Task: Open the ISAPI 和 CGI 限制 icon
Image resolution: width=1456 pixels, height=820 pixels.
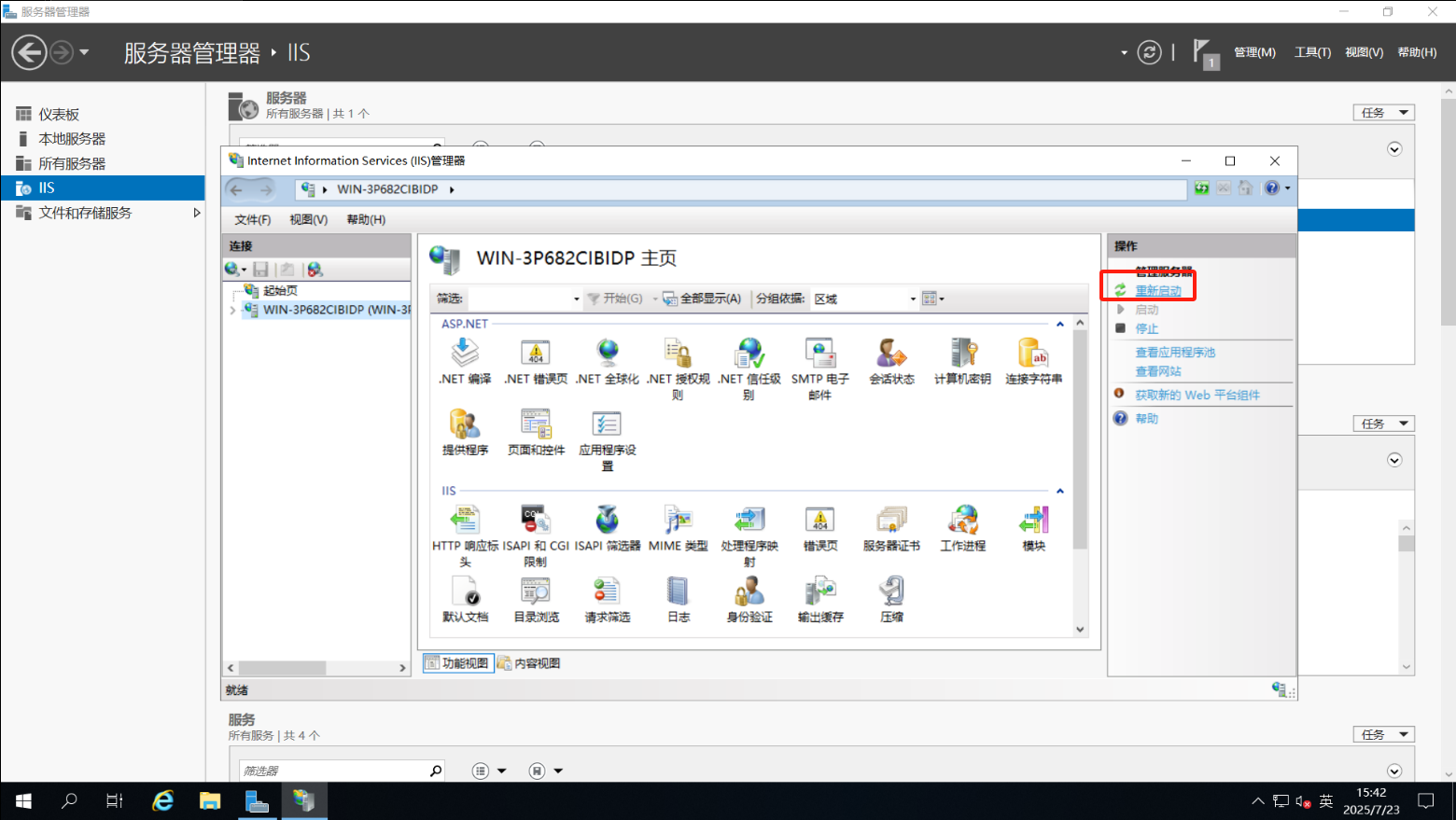Action: 536,520
